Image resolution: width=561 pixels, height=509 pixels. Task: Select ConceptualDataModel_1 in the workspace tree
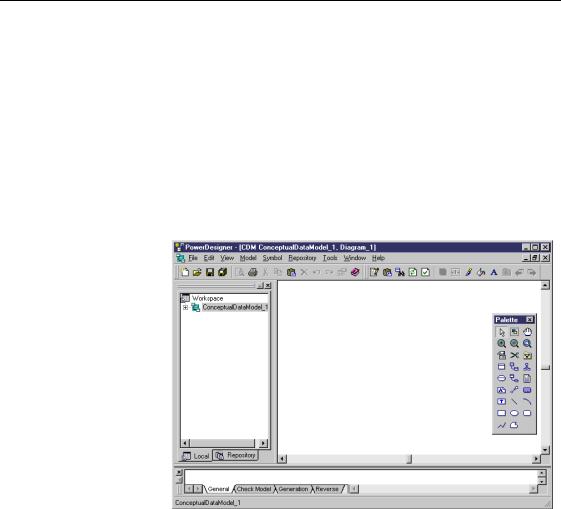235,307
